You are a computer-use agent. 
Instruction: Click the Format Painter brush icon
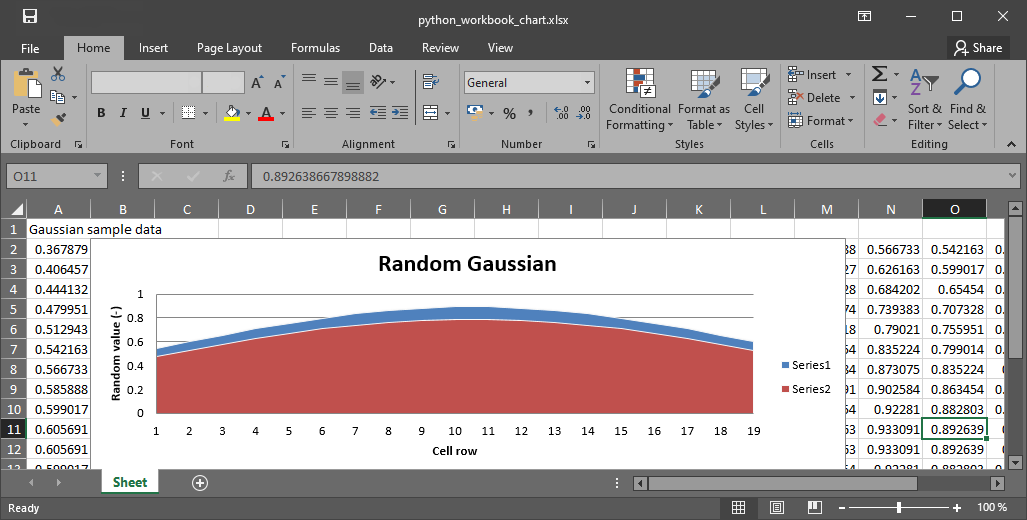click(x=58, y=119)
